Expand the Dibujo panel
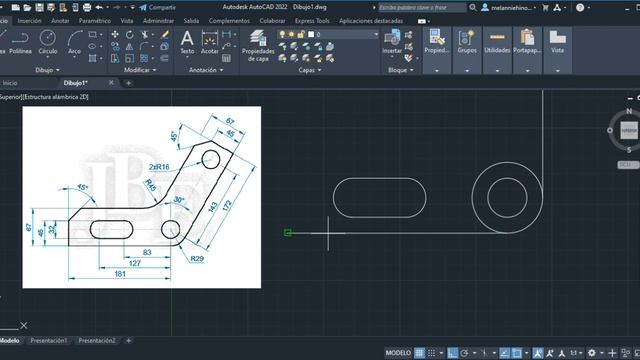 47,70
